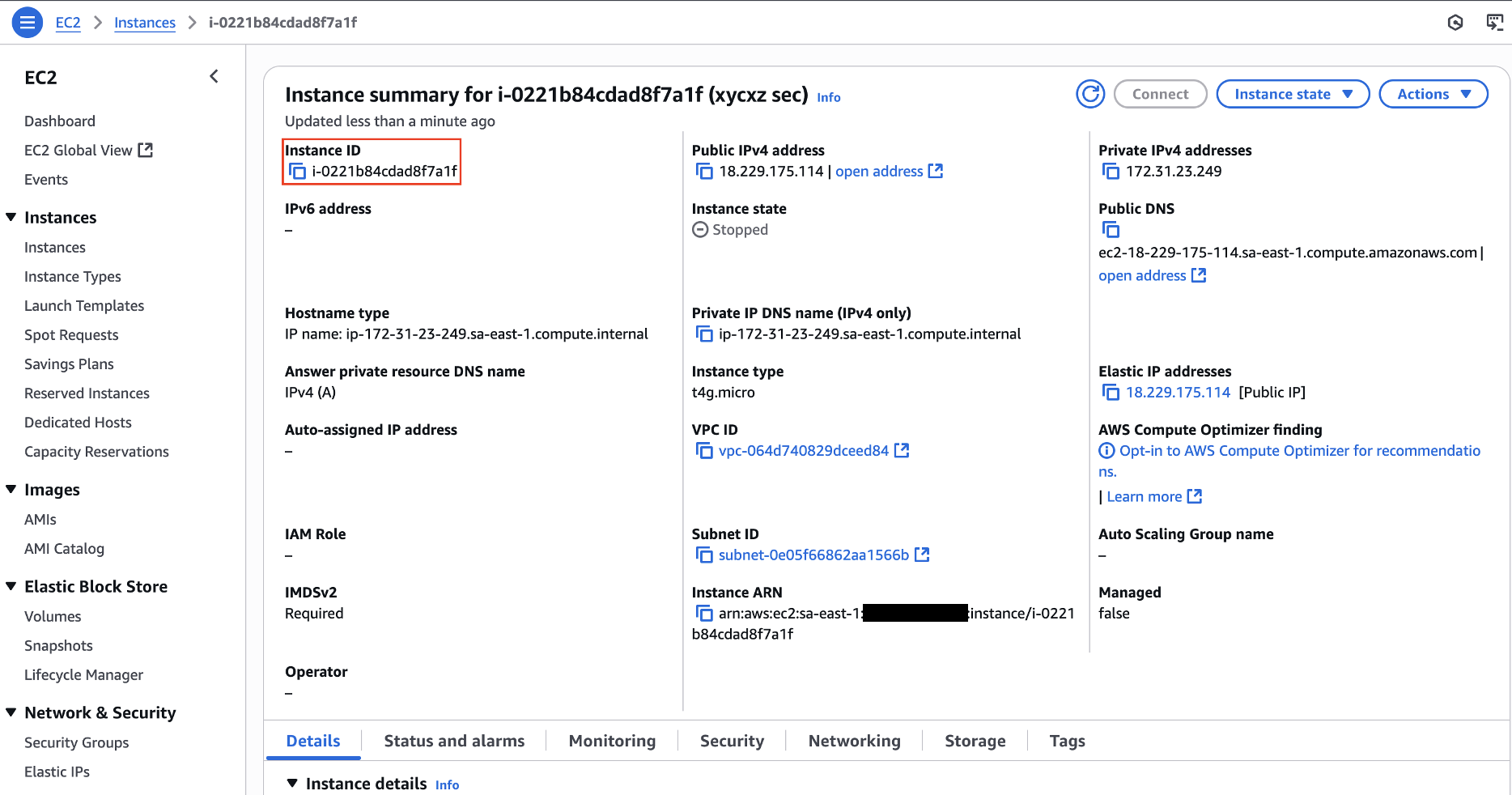Click the refresh instance summary icon
Screen dimensions: 1512x795
click(1090, 94)
